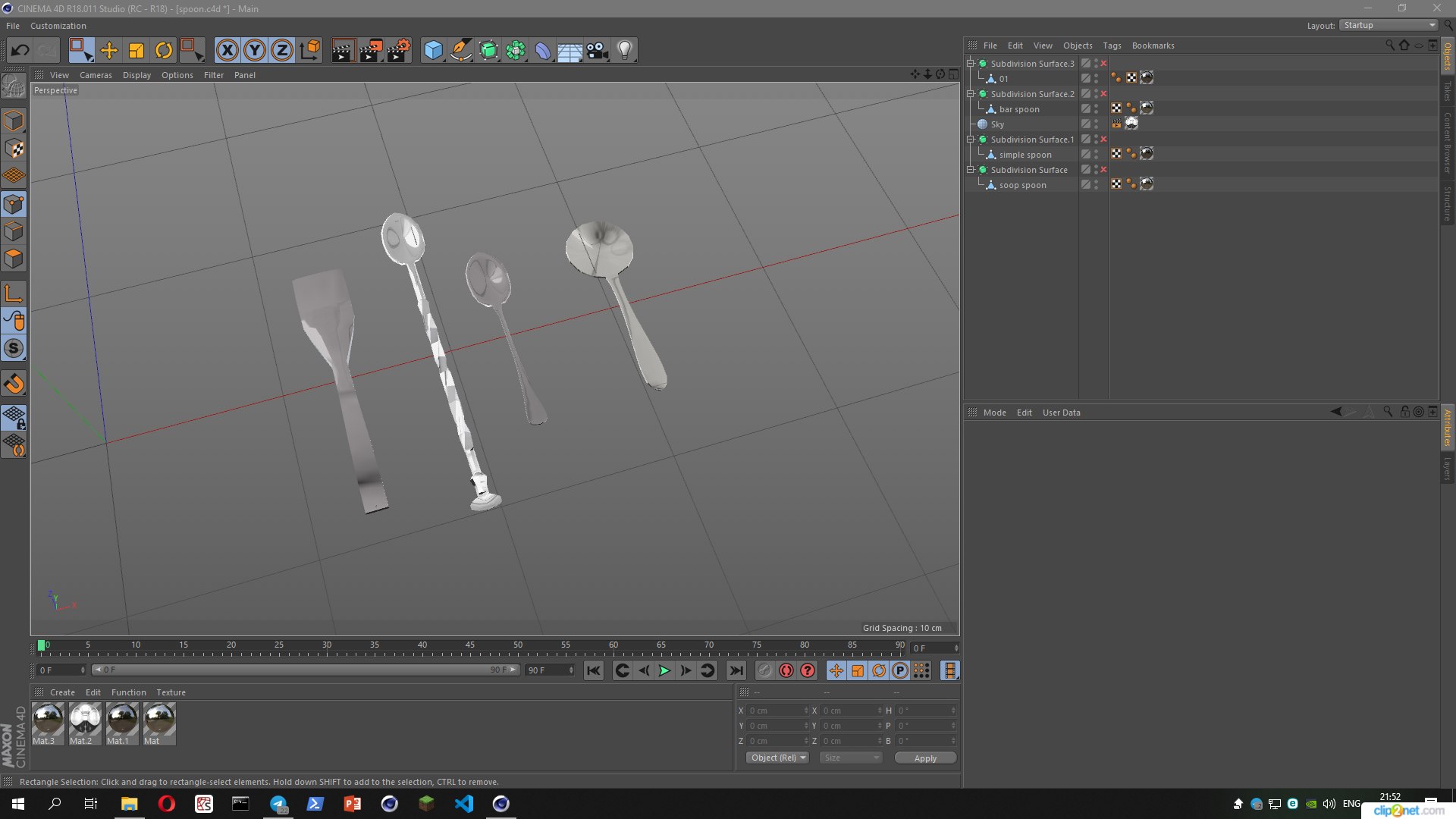Add a Floor environment object
The image size is (1456, 819).
570,51
